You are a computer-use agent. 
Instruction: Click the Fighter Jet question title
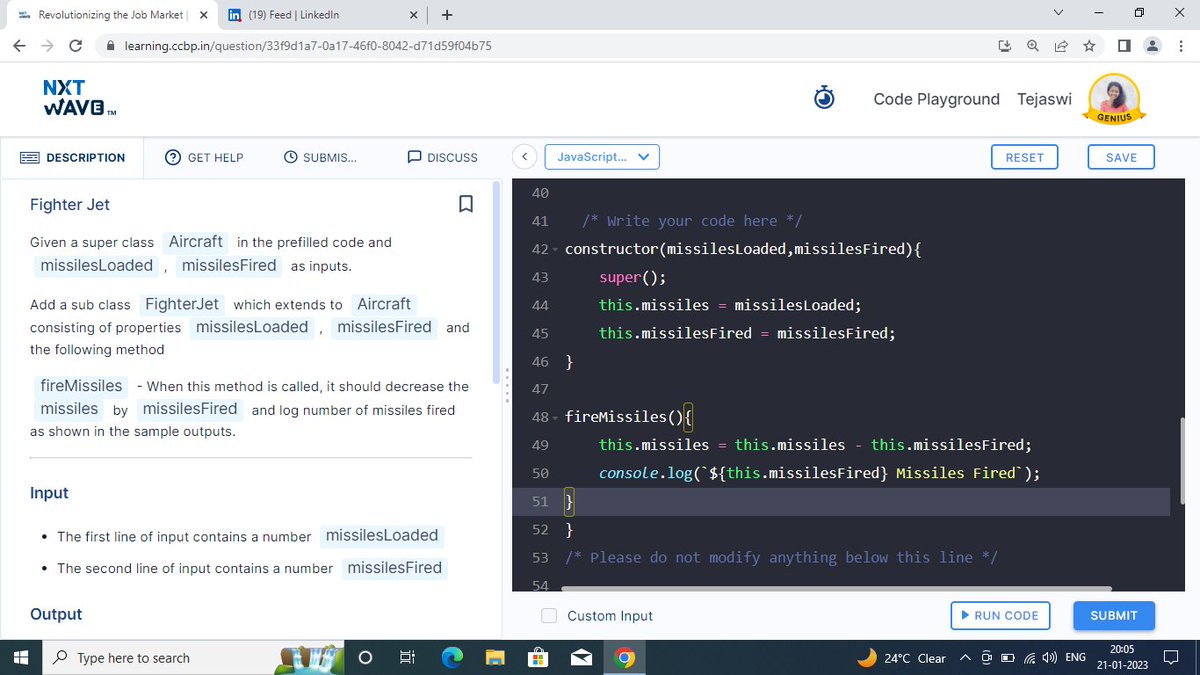(70, 204)
